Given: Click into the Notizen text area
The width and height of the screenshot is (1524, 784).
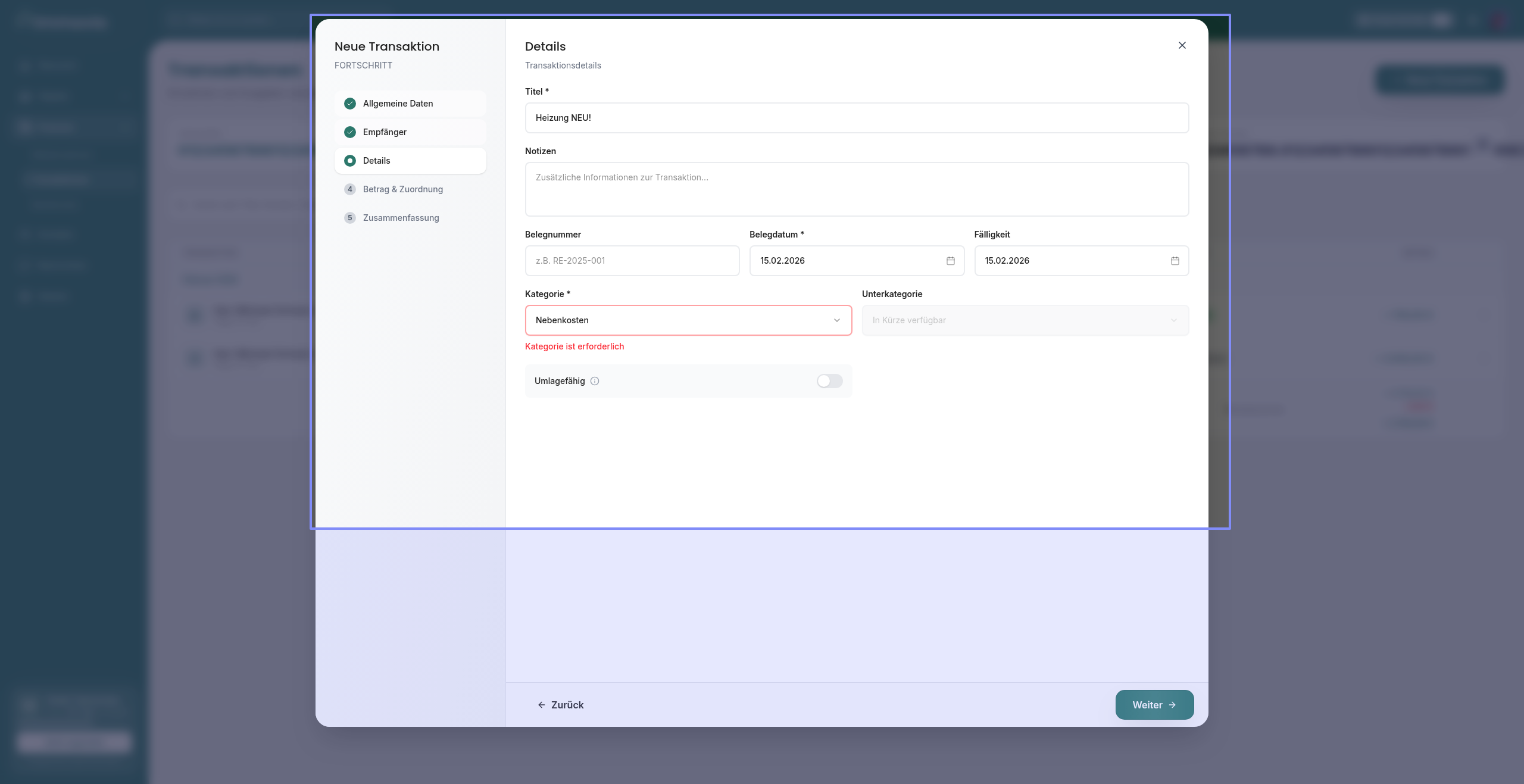Looking at the screenshot, I should click(x=856, y=189).
